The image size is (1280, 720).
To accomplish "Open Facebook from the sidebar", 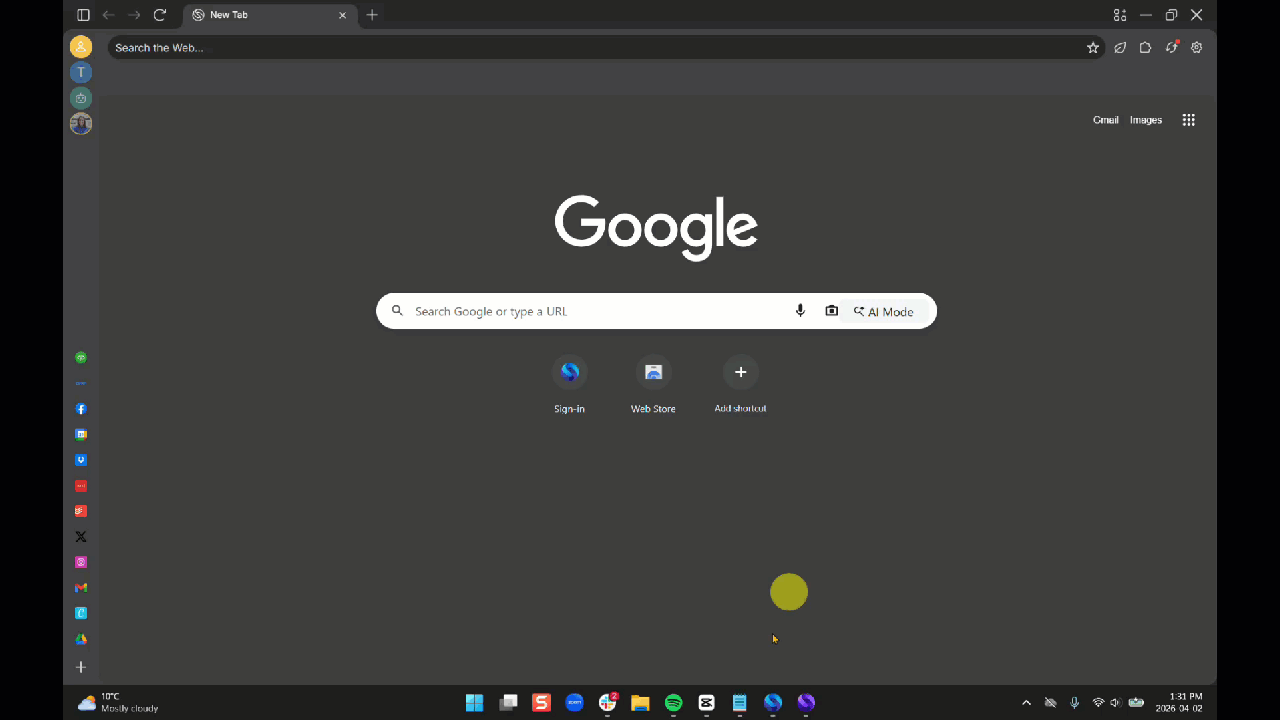I will (81, 409).
